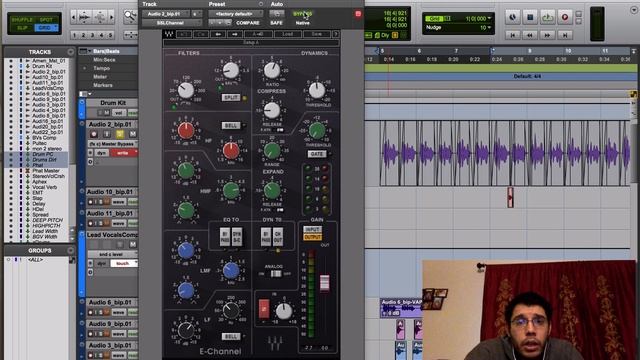Select SLIP edit mode
The height and width of the screenshot is (360, 640).
(x=22, y=28)
